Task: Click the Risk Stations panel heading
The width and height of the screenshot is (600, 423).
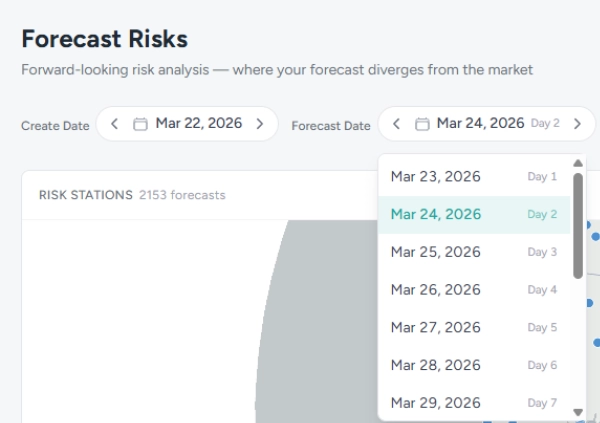Action: [x=85, y=195]
